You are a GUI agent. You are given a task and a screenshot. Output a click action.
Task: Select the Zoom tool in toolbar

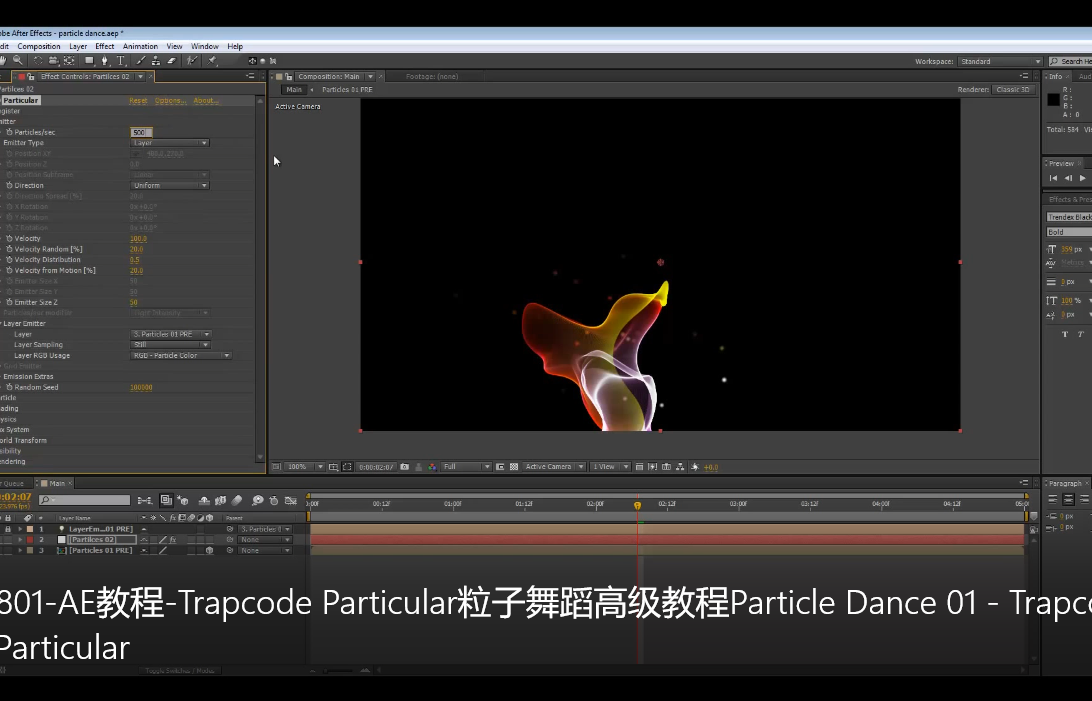pyautogui.click(x=18, y=61)
